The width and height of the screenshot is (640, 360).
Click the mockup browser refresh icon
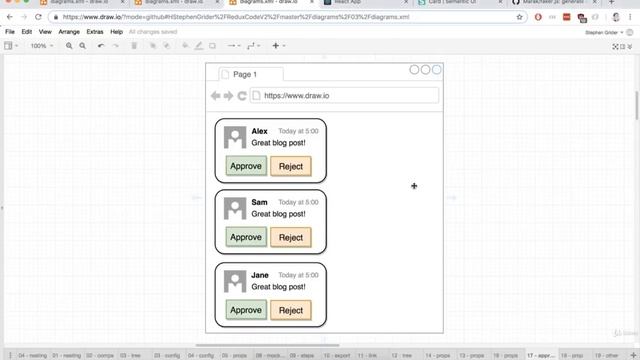242,96
